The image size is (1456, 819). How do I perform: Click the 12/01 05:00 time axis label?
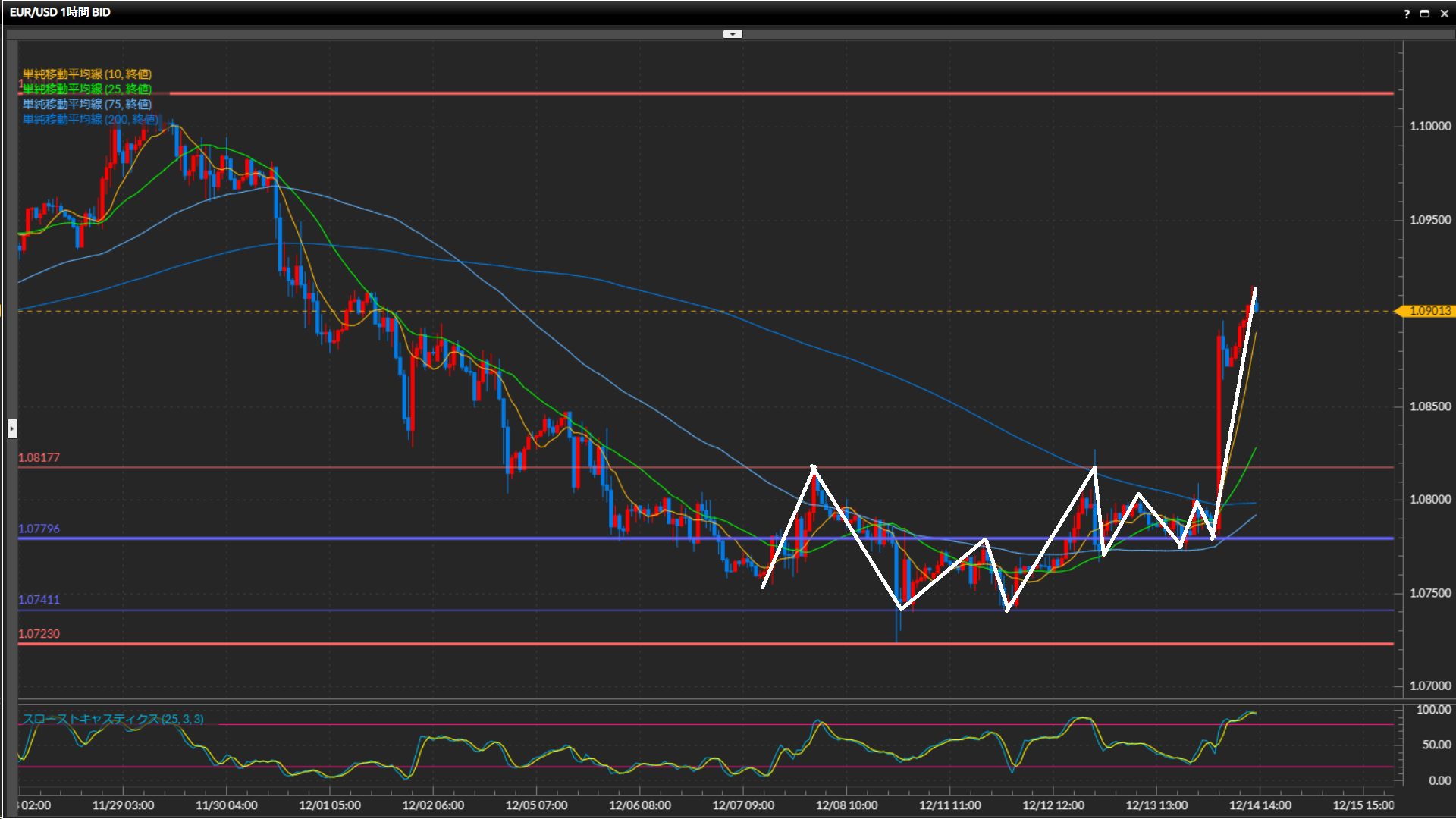click(330, 805)
